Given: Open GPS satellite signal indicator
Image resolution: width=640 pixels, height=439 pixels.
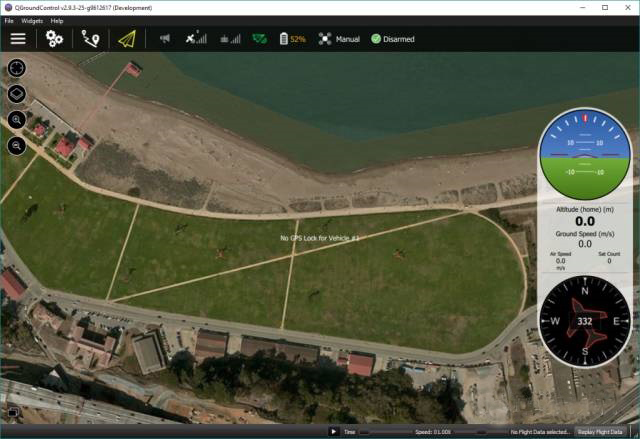Looking at the screenshot, I should 196,38.
